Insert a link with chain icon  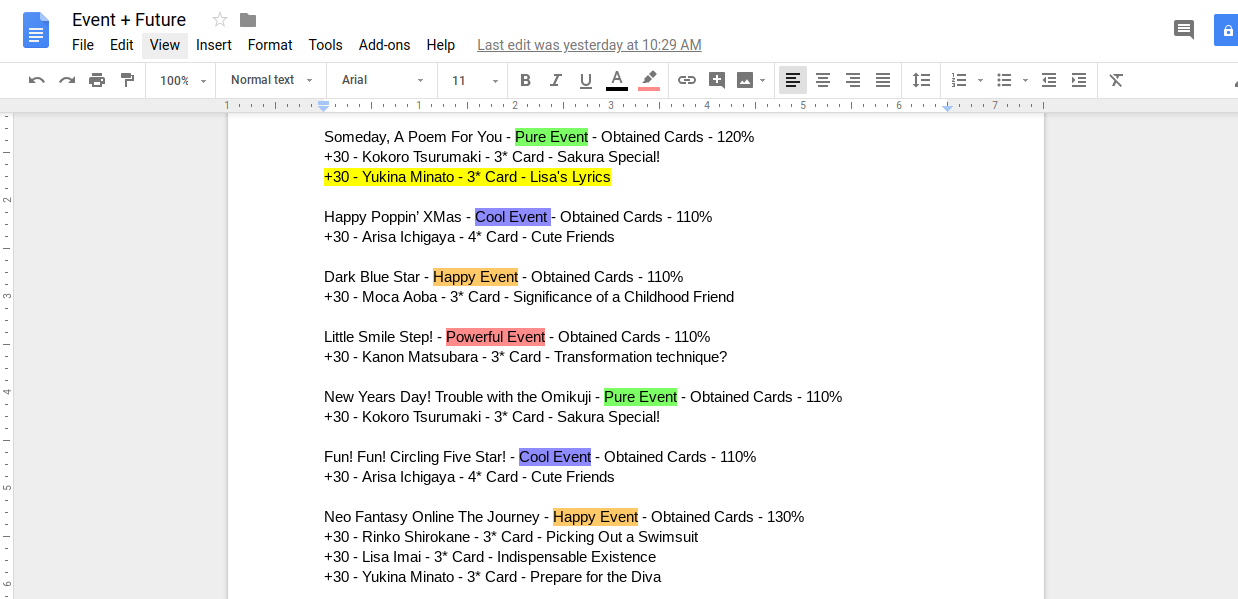coord(687,80)
